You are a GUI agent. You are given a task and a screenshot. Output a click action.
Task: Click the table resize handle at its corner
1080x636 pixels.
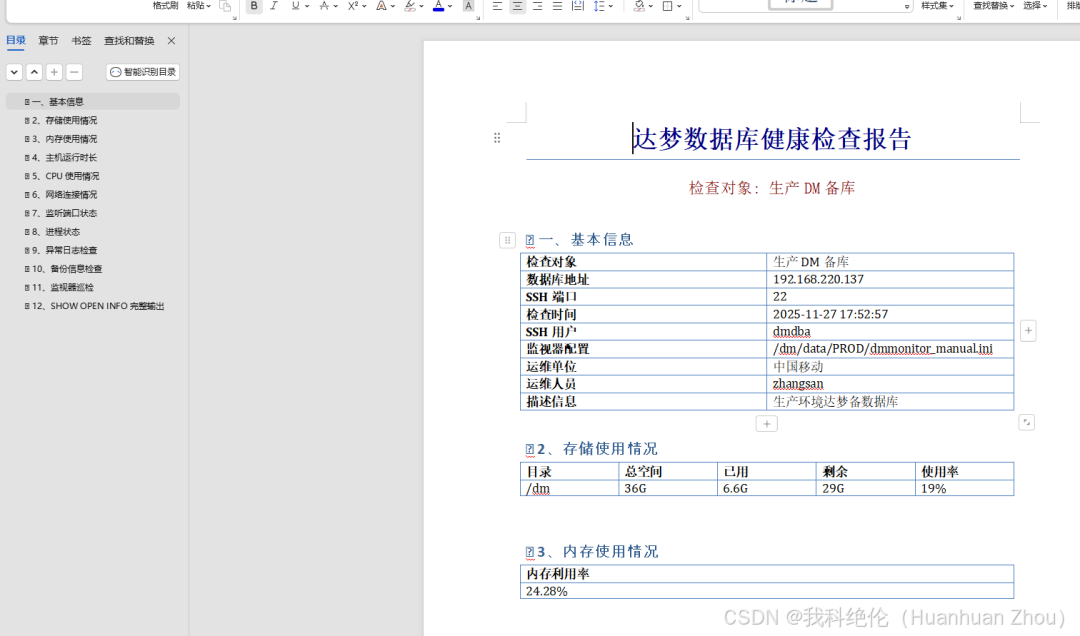pos(1026,422)
